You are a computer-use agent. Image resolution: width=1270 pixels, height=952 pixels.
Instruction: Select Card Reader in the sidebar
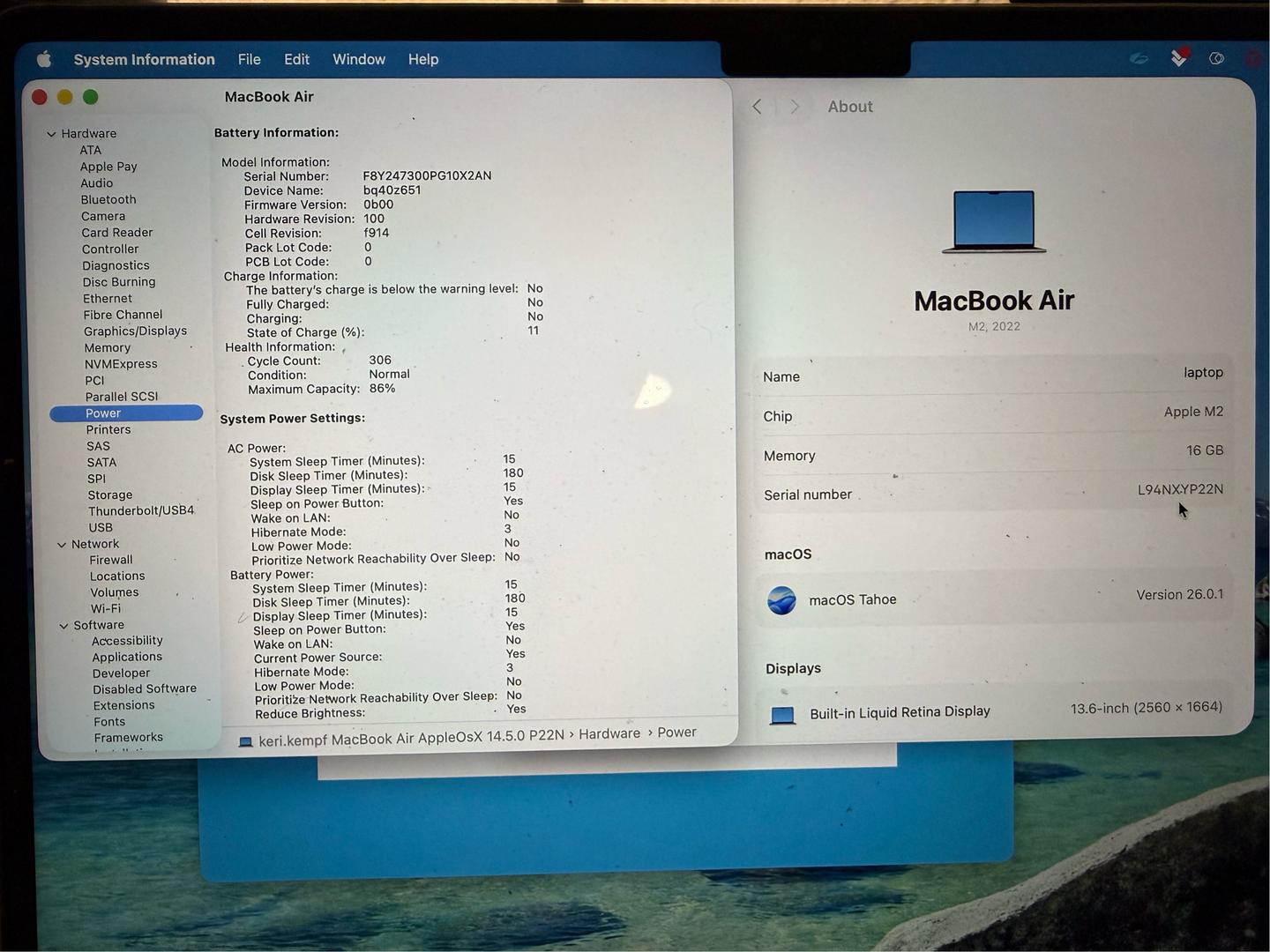pos(117,233)
